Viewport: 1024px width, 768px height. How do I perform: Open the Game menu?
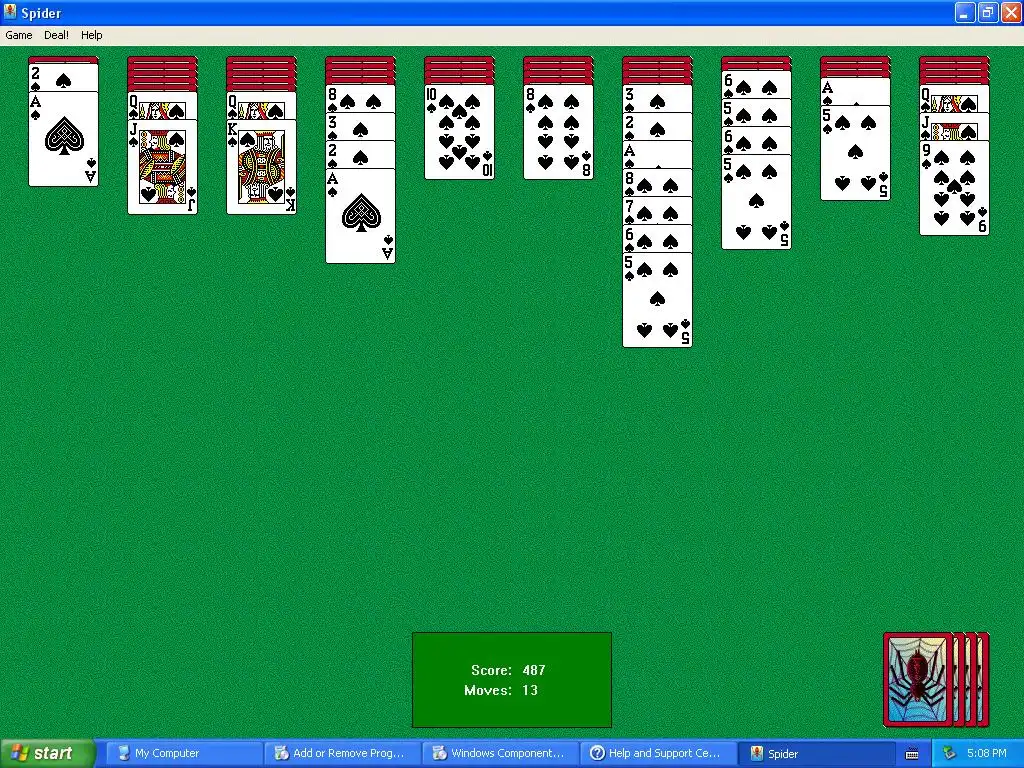[x=18, y=35]
